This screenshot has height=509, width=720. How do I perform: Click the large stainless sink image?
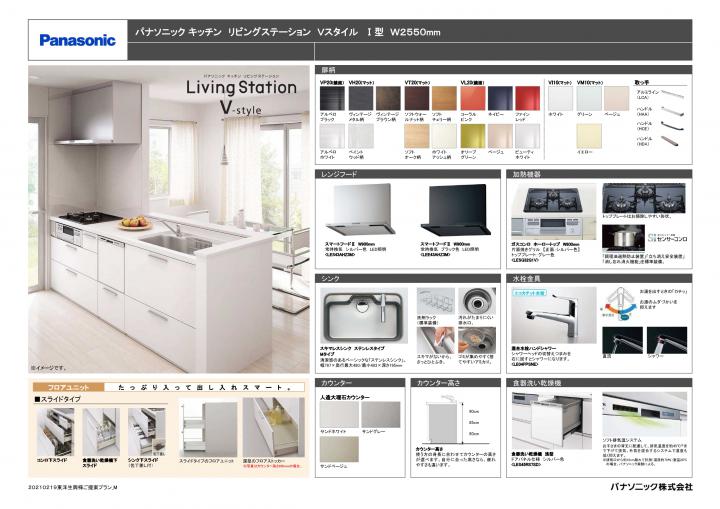pyautogui.click(x=364, y=316)
